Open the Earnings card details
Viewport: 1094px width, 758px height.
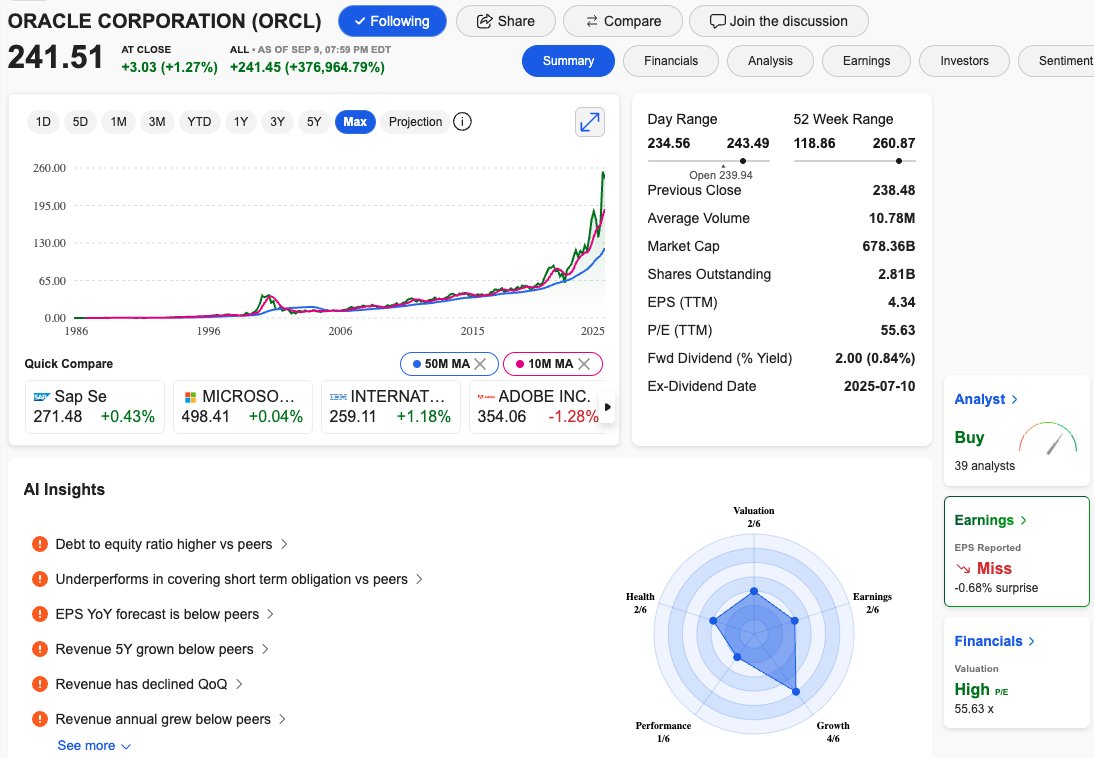point(990,520)
